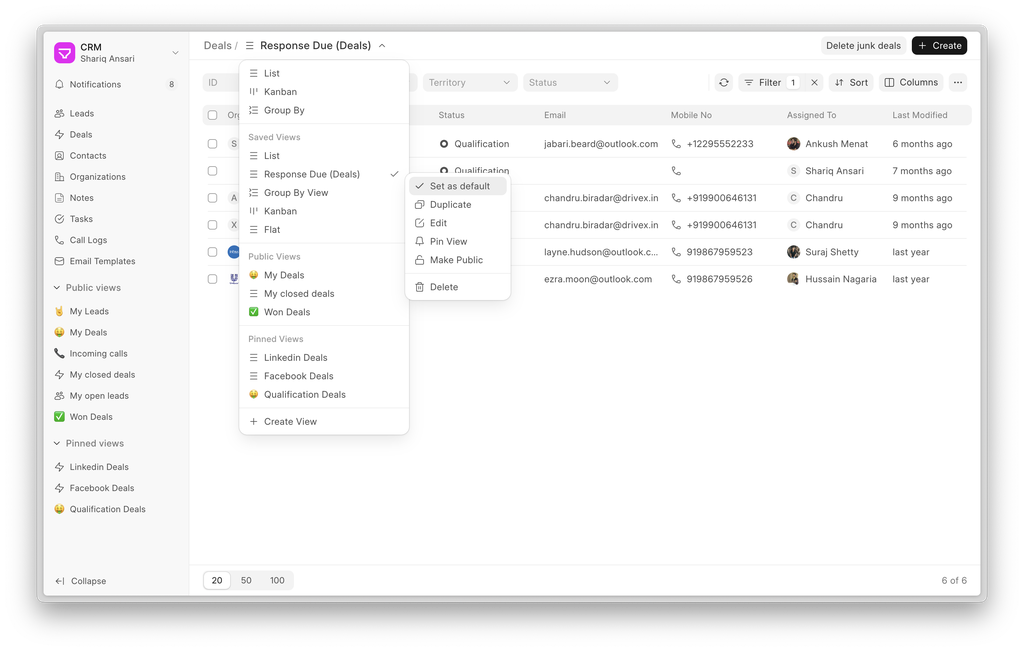
Task: Click the refresh list icon
Action: coord(724,83)
